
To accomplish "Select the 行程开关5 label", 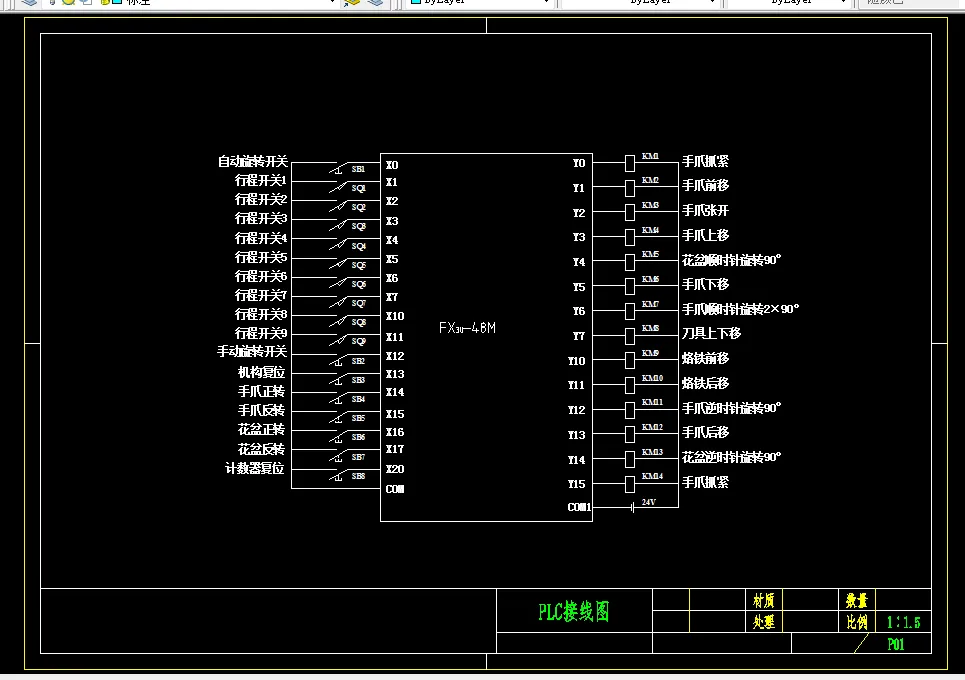I will click(x=261, y=257).
